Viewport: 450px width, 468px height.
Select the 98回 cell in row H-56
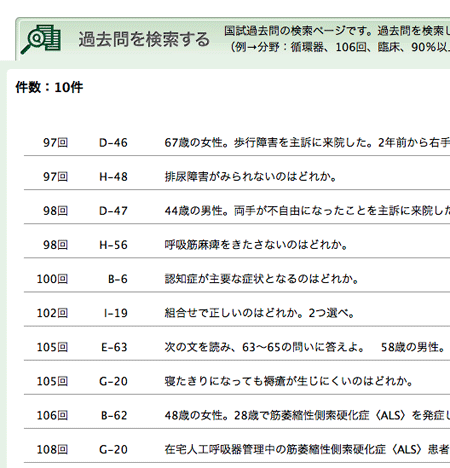(x=55, y=245)
